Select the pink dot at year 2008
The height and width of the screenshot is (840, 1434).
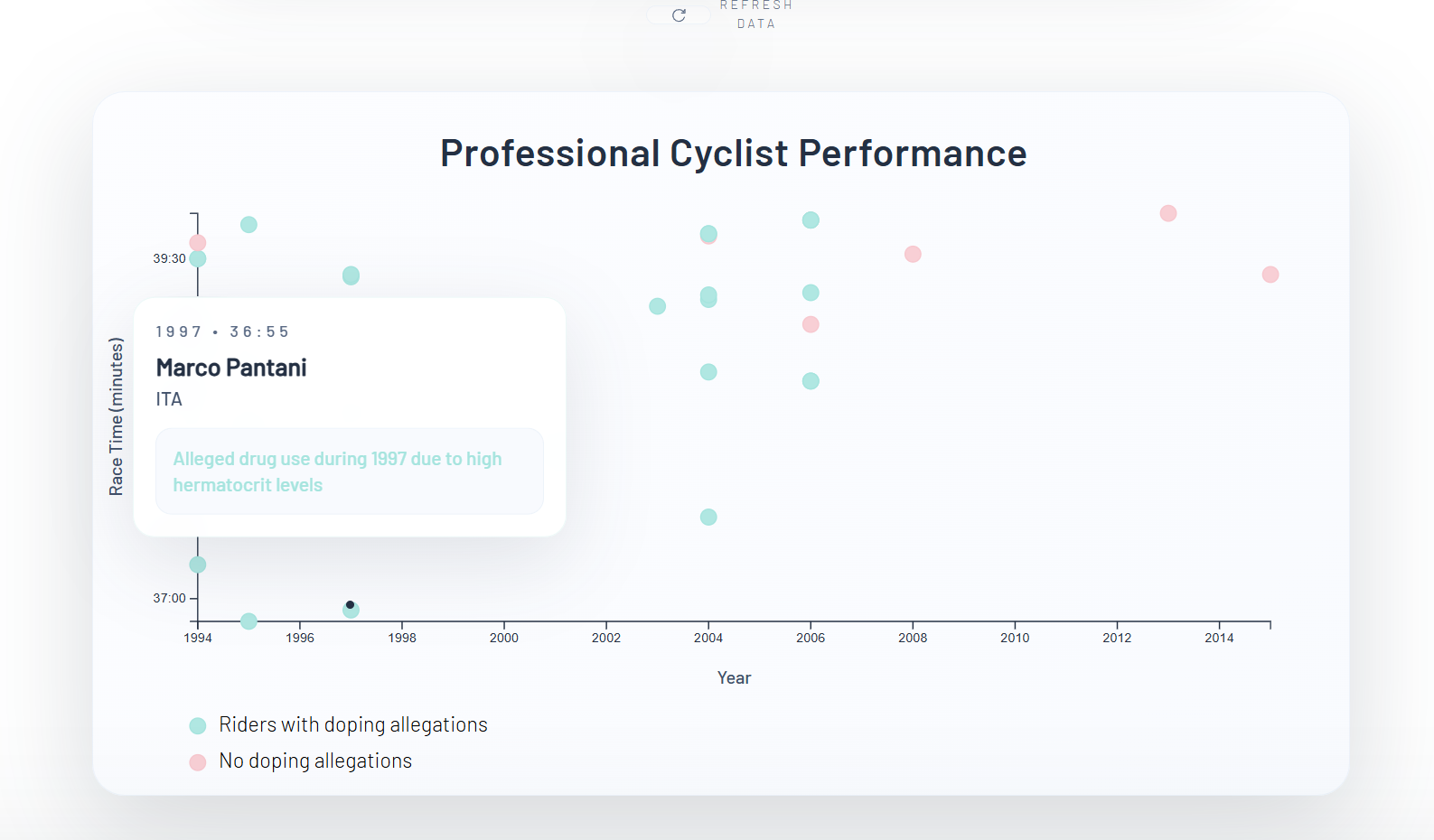coord(913,254)
